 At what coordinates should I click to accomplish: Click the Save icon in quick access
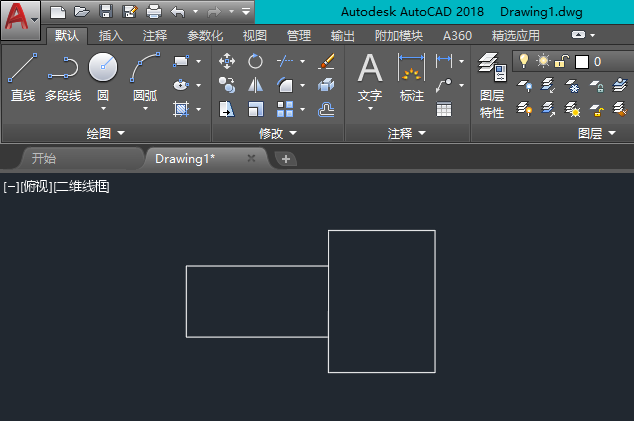coord(106,12)
